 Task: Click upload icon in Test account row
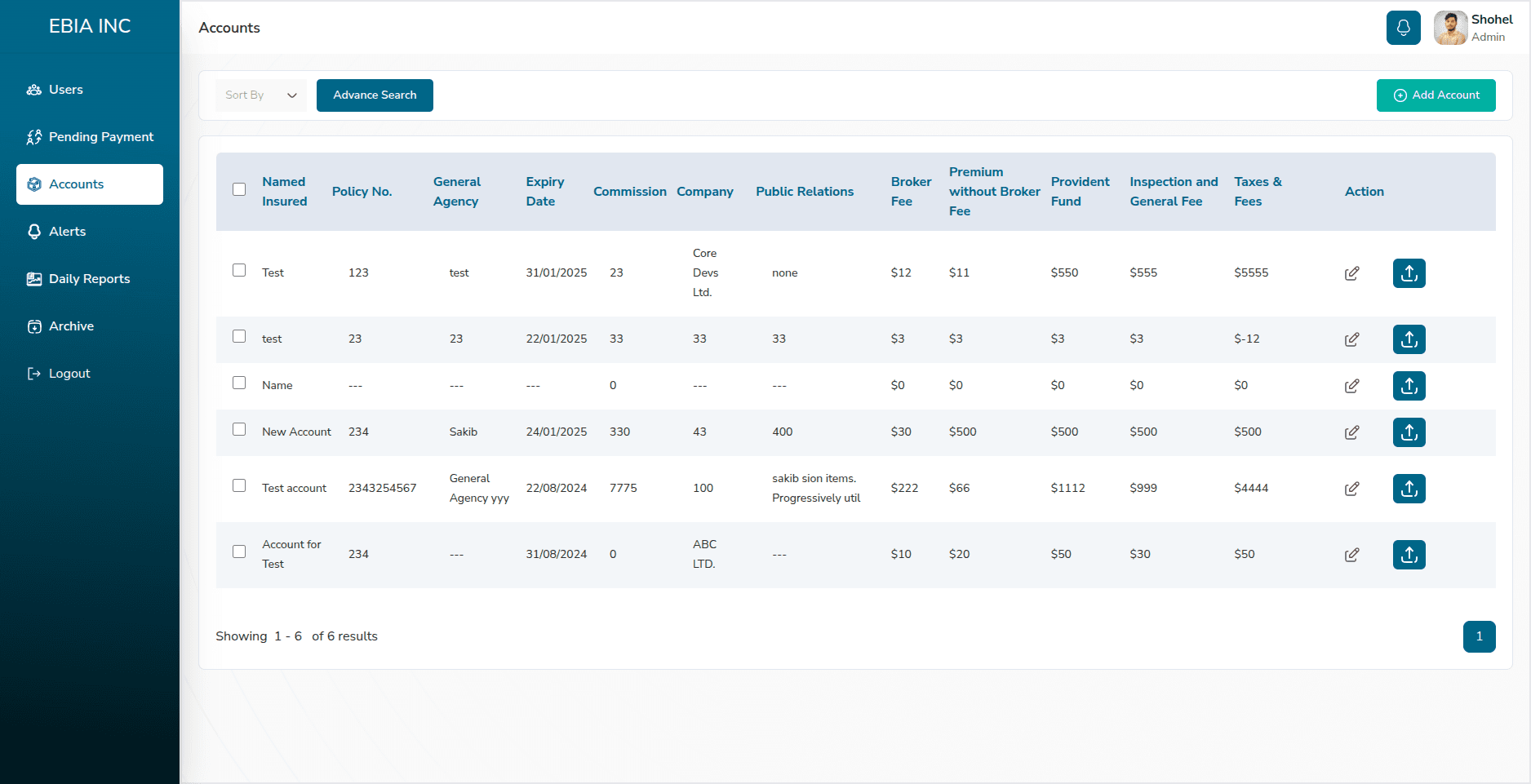pyautogui.click(x=1409, y=489)
